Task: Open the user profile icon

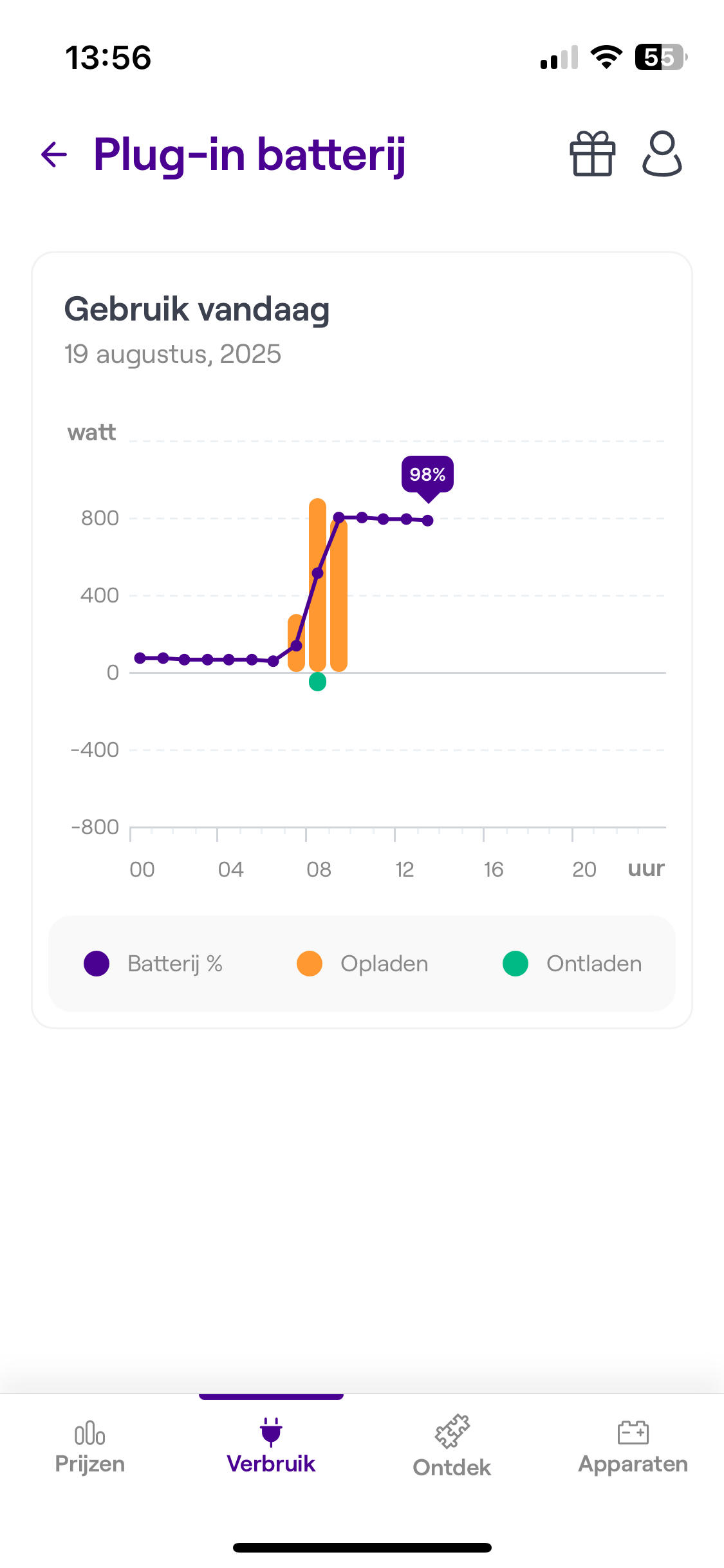Action: (662, 154)
